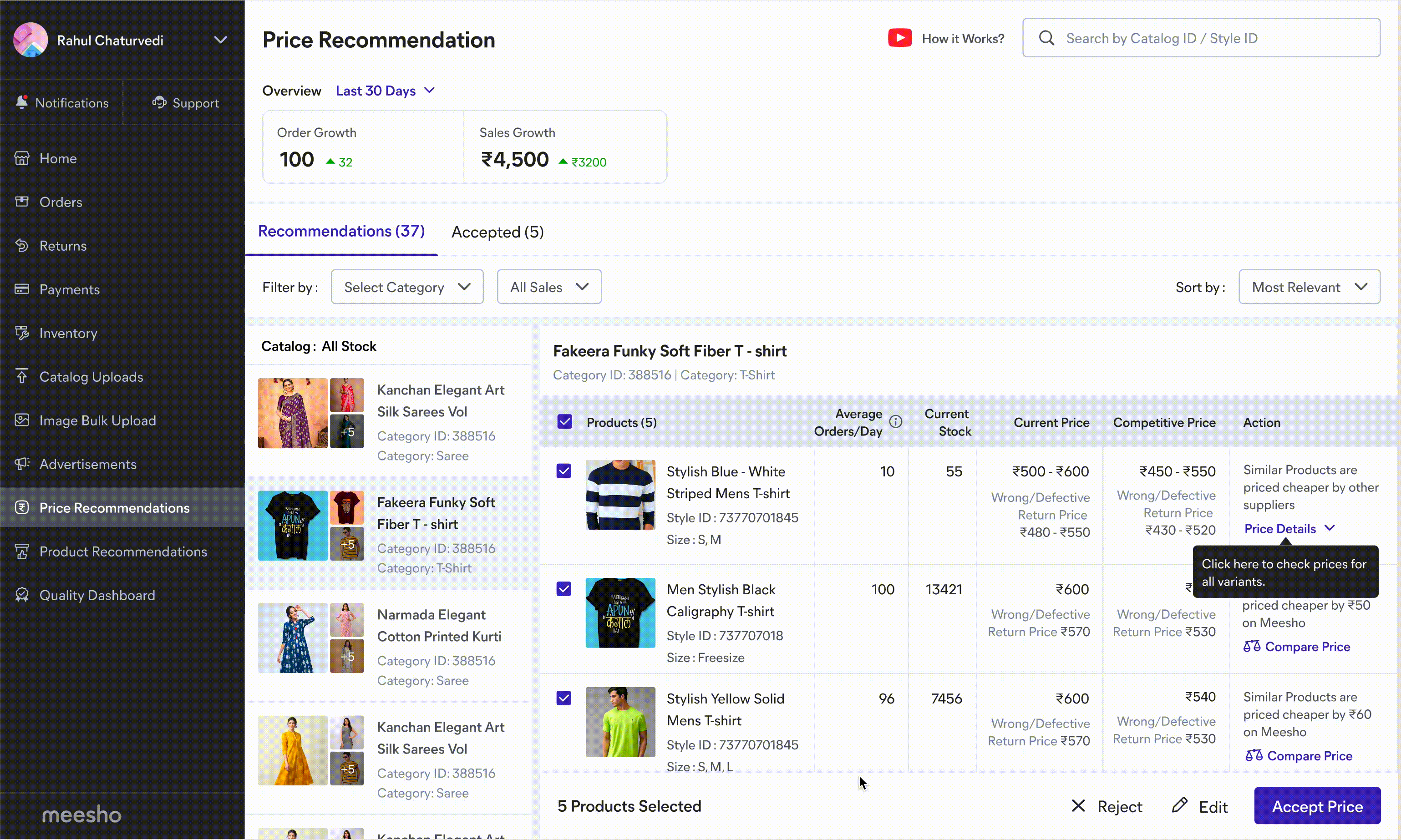Viewport: 1401px width, 840px height.
Task: Switch to the Accepted (5) tab
Action: [497, 232]
